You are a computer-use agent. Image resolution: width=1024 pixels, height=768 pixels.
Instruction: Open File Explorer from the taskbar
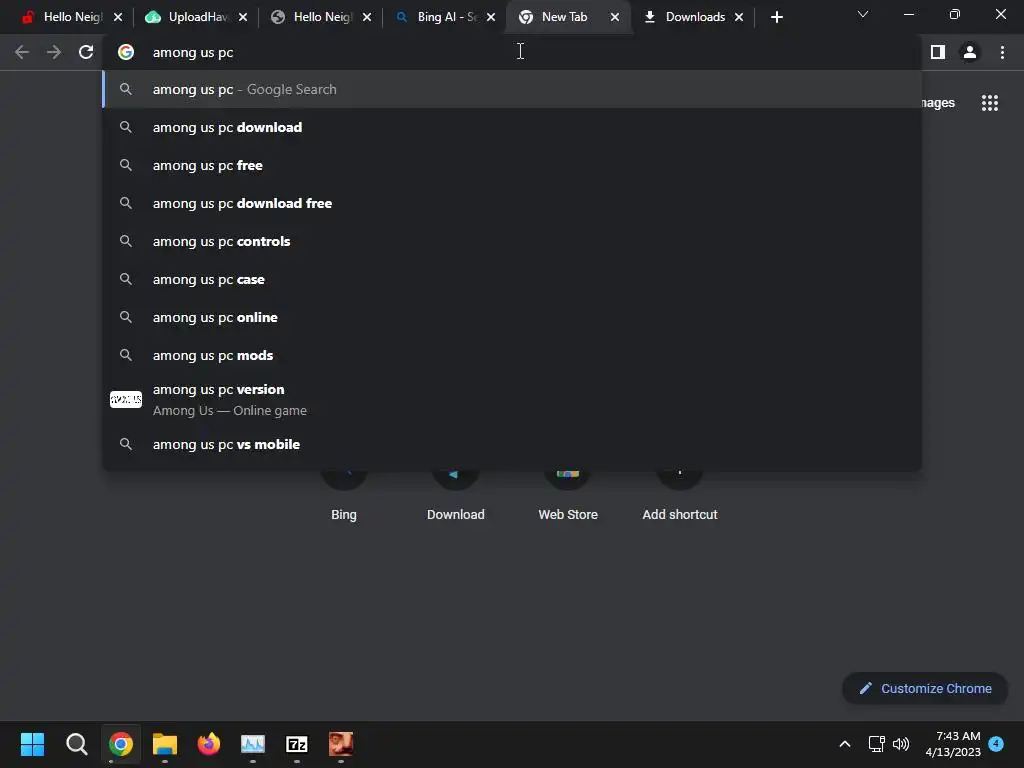pyautogui.click(x=165, y=744)
